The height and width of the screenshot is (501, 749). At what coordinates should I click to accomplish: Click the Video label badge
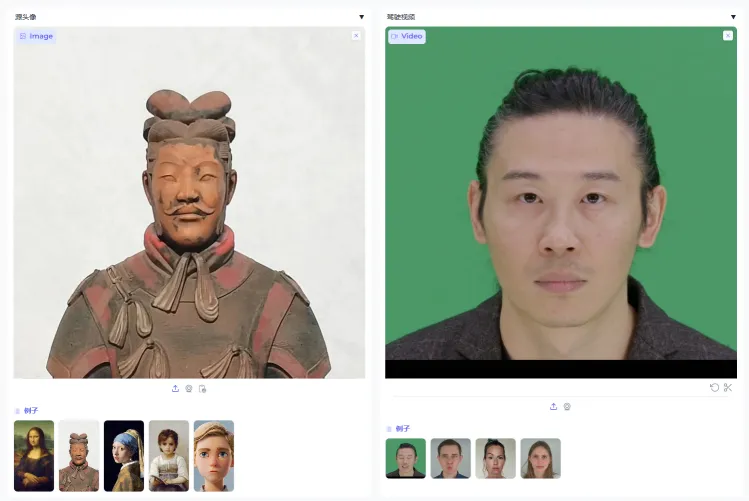pos(407,36)
